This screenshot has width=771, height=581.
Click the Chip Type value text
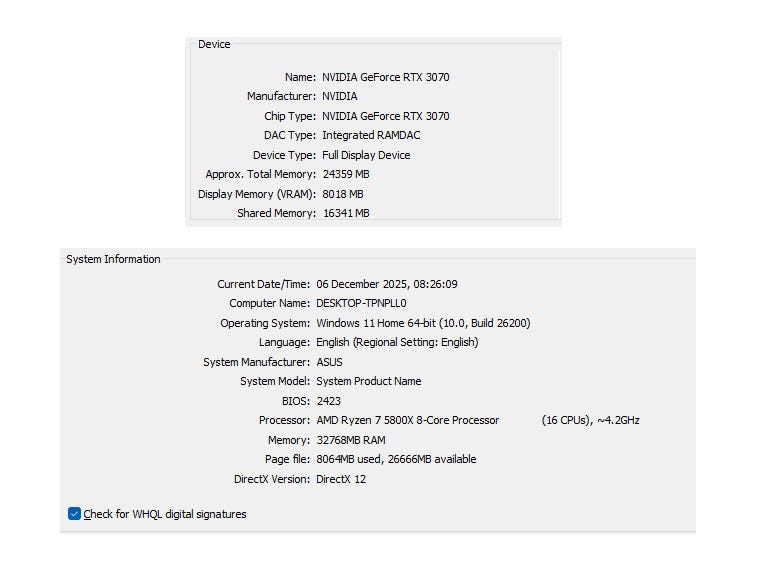(385, 116)
